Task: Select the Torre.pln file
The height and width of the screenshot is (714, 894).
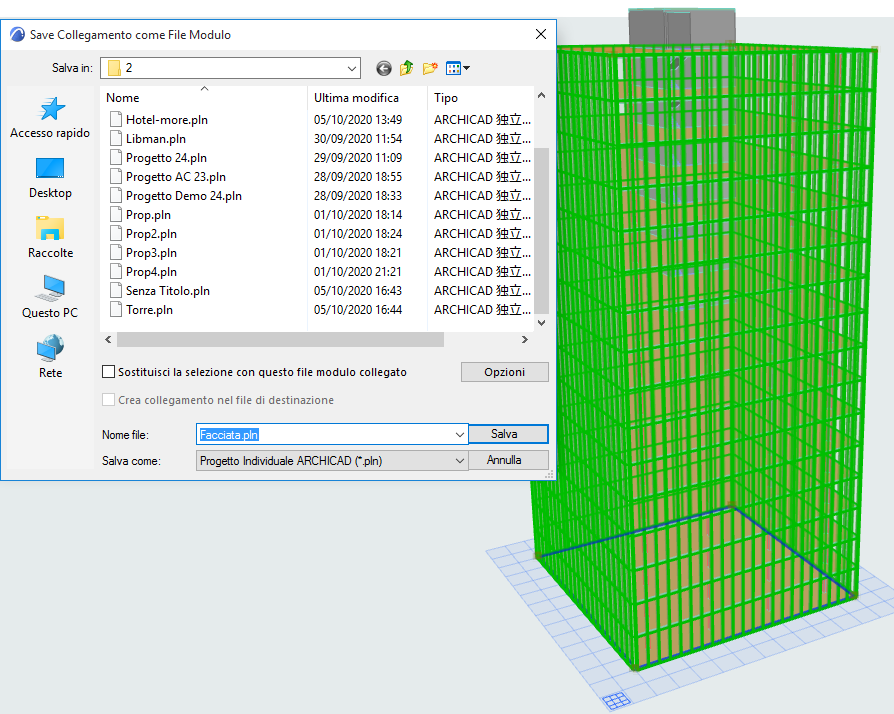Action: coord(149,310)
